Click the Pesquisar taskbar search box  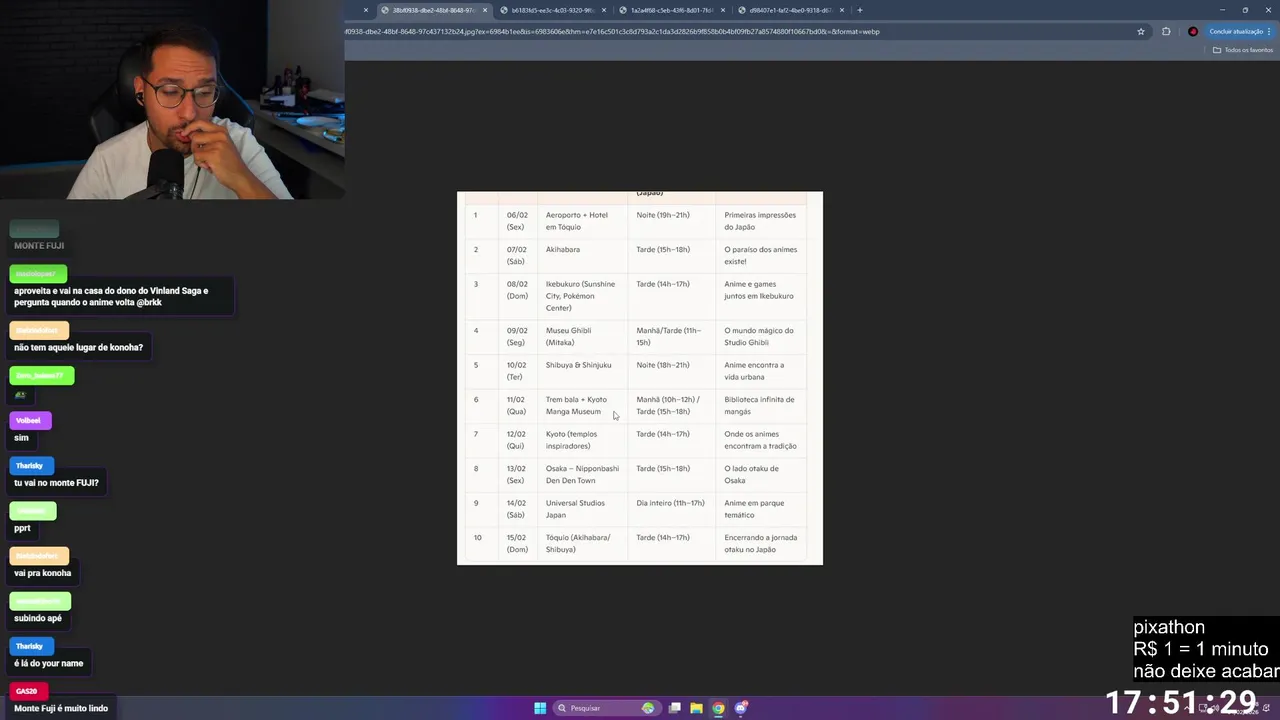[x=604, y=708]
